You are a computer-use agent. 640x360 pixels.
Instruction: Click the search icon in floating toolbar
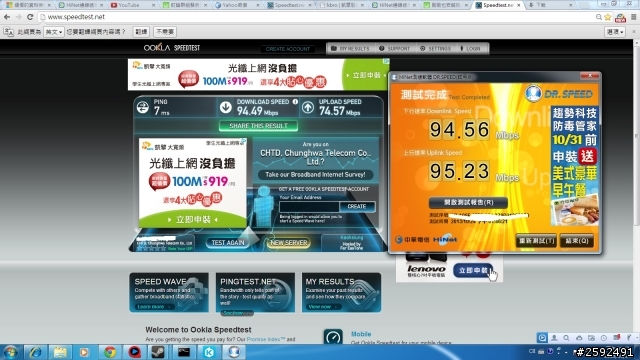tap(567, 338)
